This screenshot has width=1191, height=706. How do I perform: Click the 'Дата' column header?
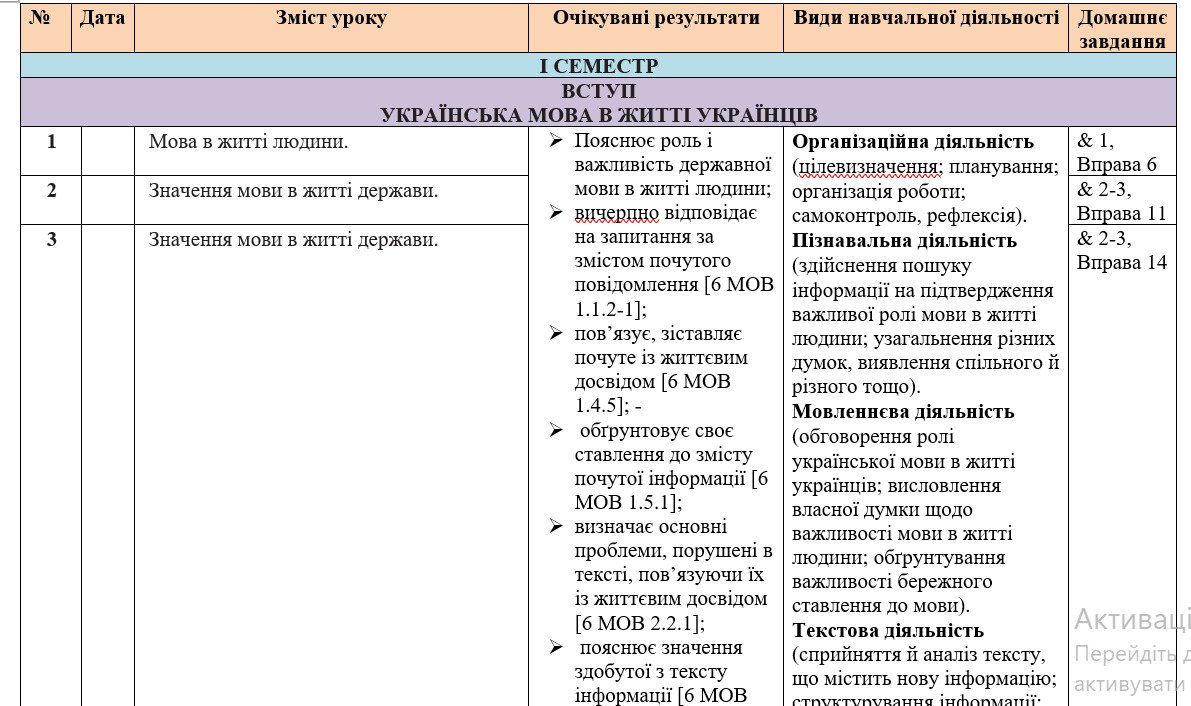click(x=103, y=28)
